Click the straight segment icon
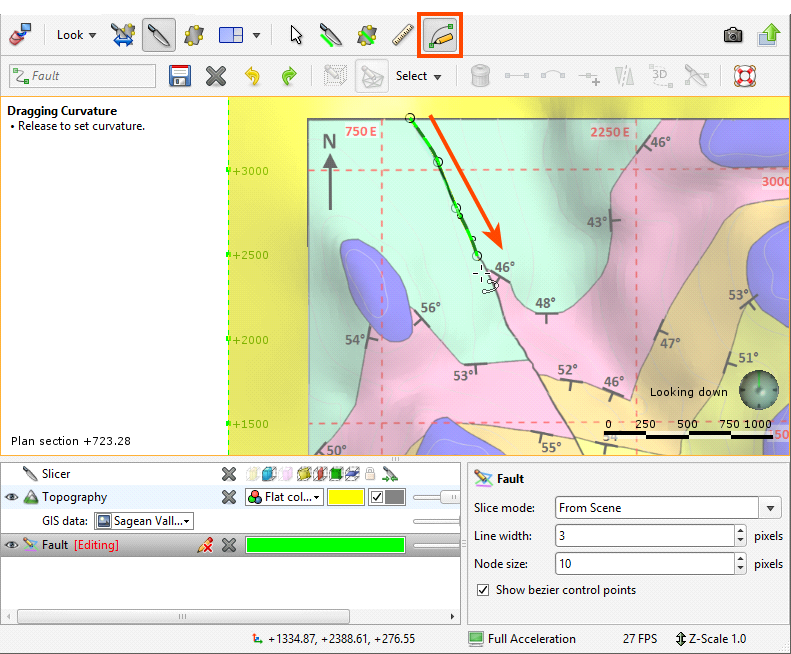Image resolution: width=791 pixels, height=654 pixels. point(517,76)
